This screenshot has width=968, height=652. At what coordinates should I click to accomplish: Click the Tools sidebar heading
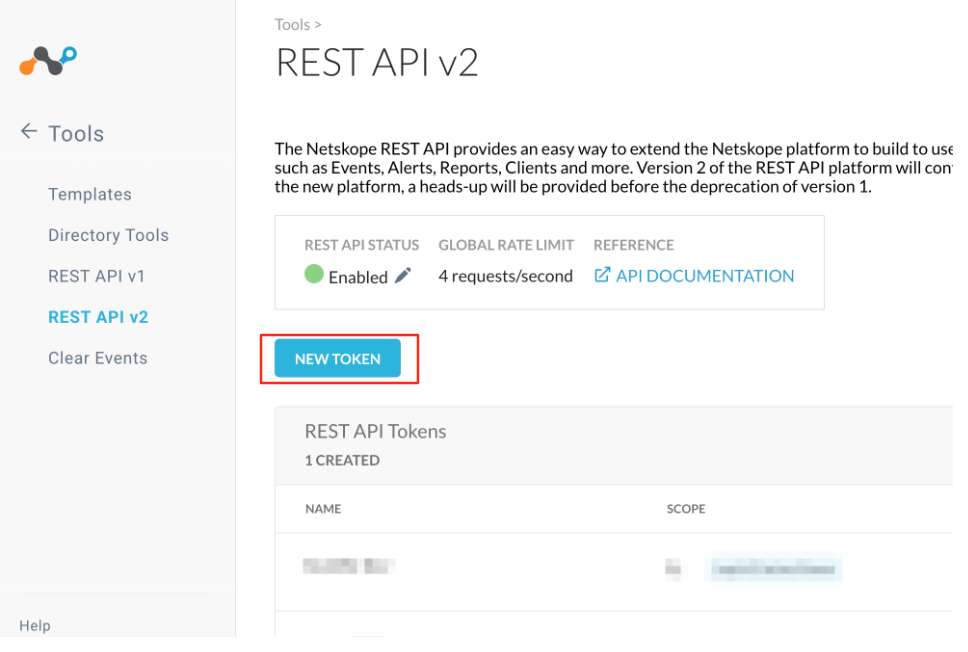pos(76,133)
